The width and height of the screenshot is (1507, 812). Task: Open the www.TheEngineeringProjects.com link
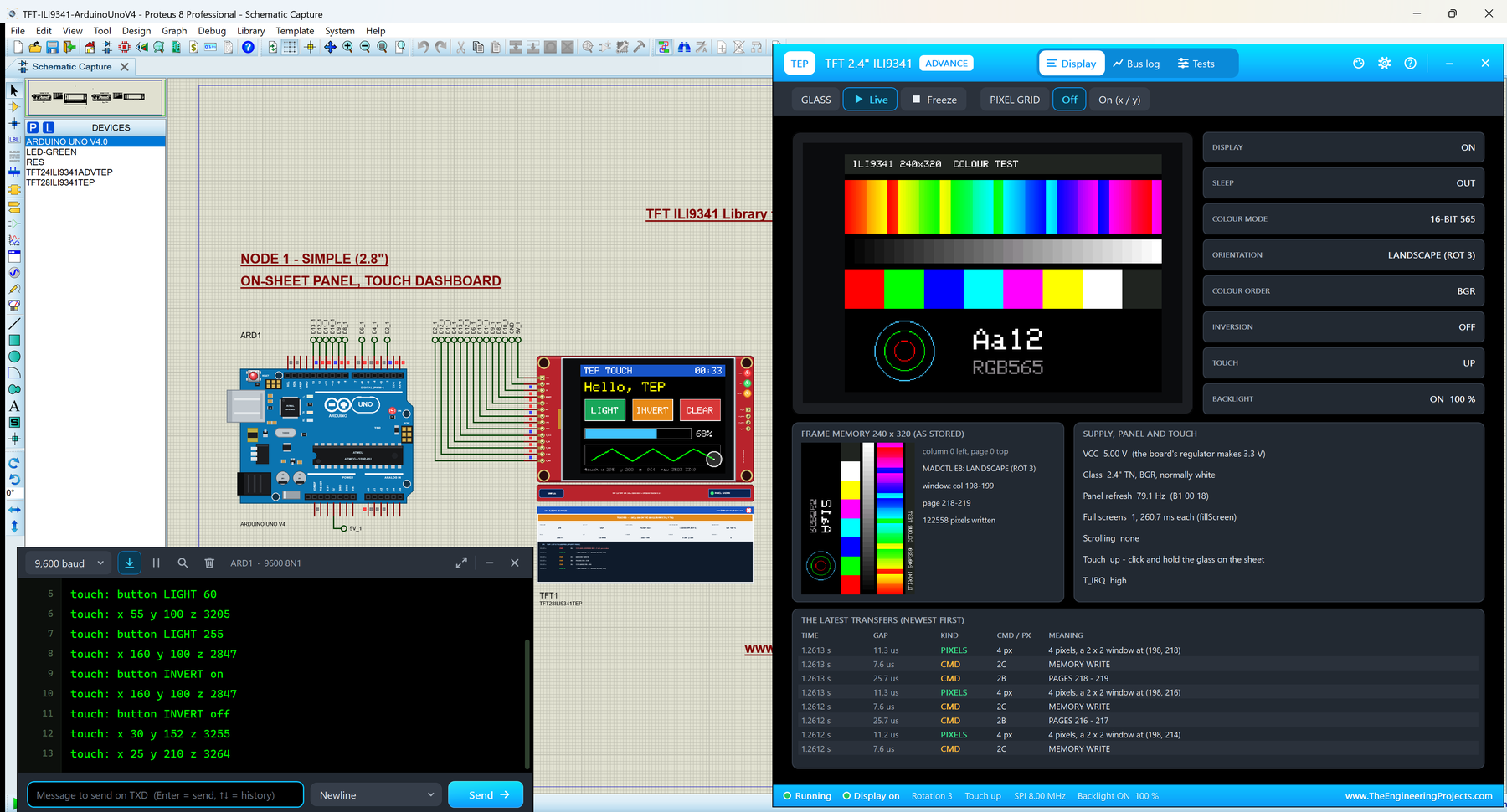(1418, 796)
